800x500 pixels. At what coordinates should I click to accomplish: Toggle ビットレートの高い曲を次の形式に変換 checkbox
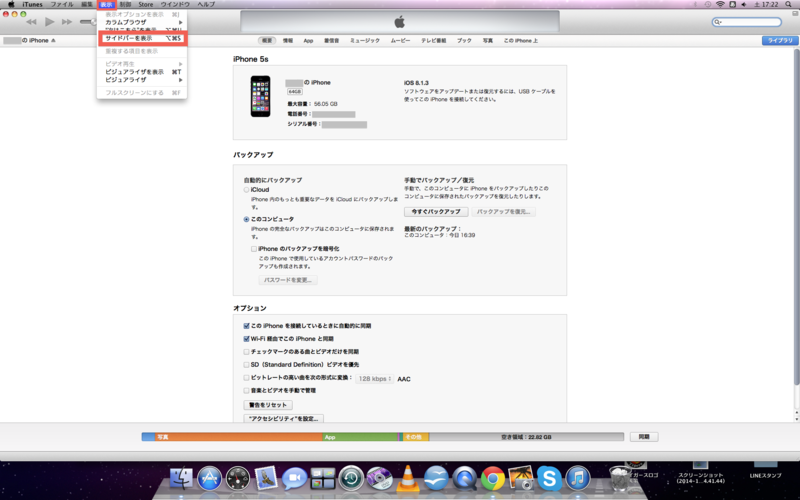point(246,378)
